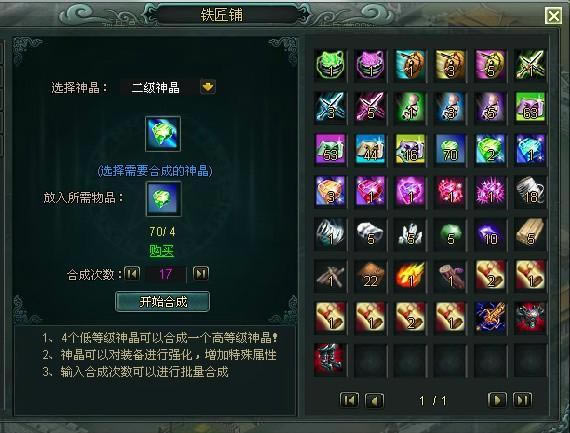
Task: Select the red heart gem item
Action: tap(370, 192)
